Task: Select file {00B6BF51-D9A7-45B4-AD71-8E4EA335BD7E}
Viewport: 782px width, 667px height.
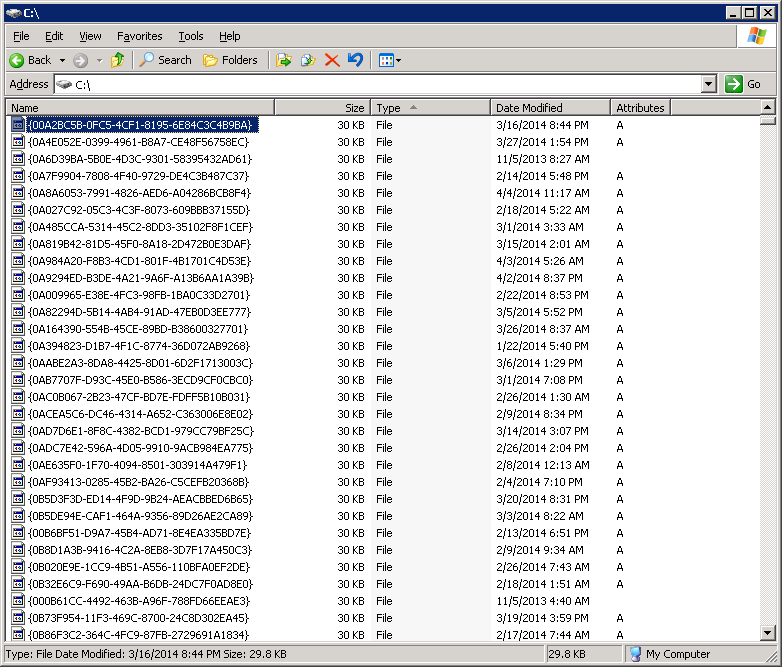Action: click(x=139, y=533)
